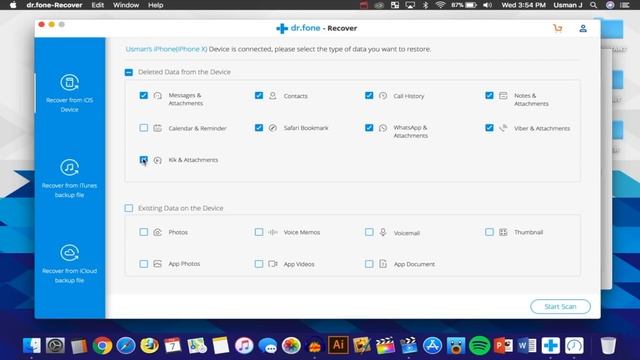Uncheck the Call History checkbox
Viewport: 640px width, 360px height.
369,96
